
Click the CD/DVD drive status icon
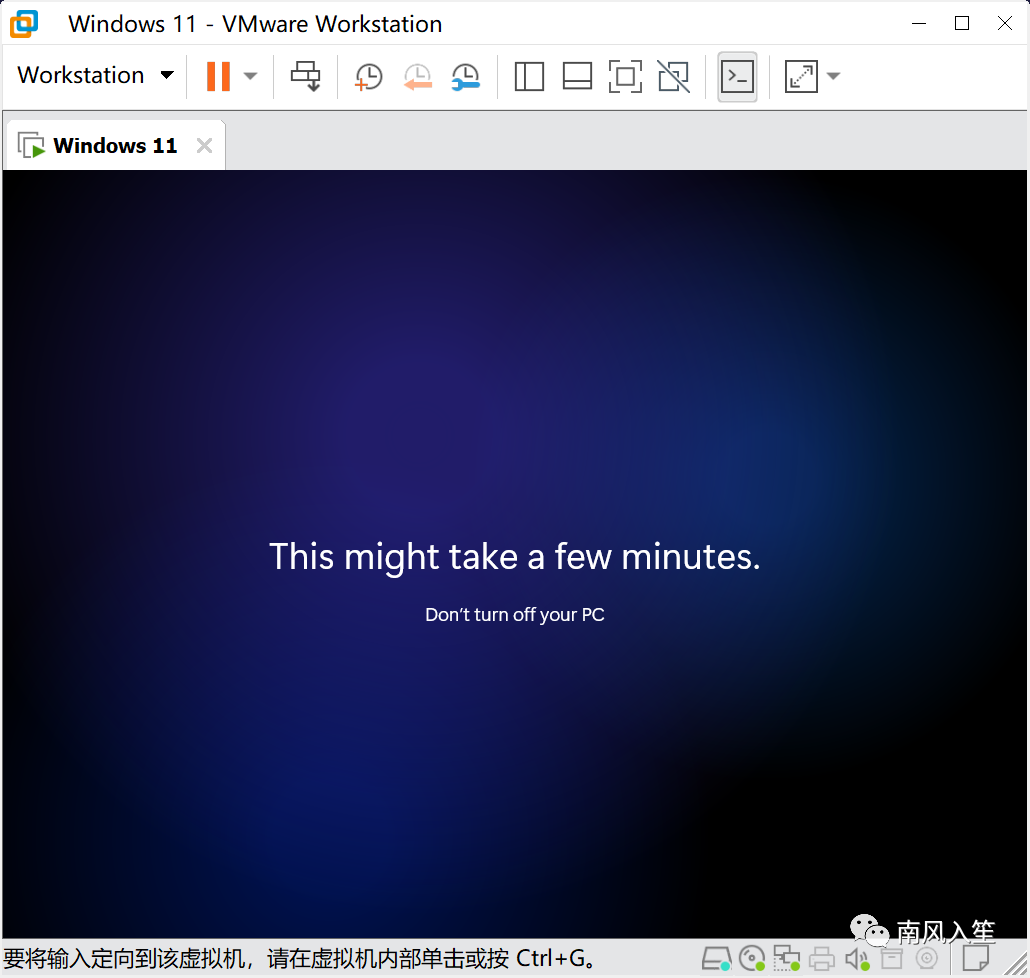click(752, 959)
